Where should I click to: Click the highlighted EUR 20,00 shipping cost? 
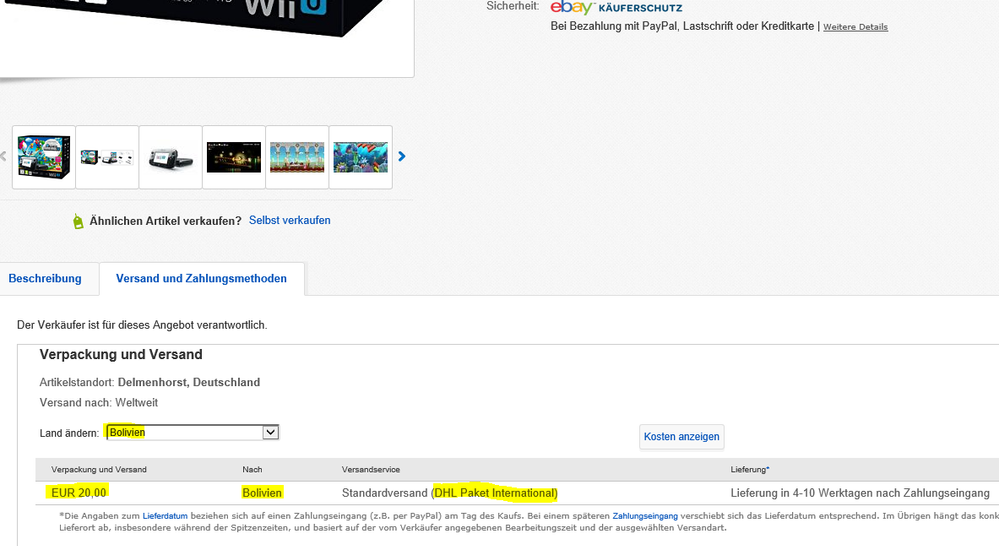coord(79,493)
